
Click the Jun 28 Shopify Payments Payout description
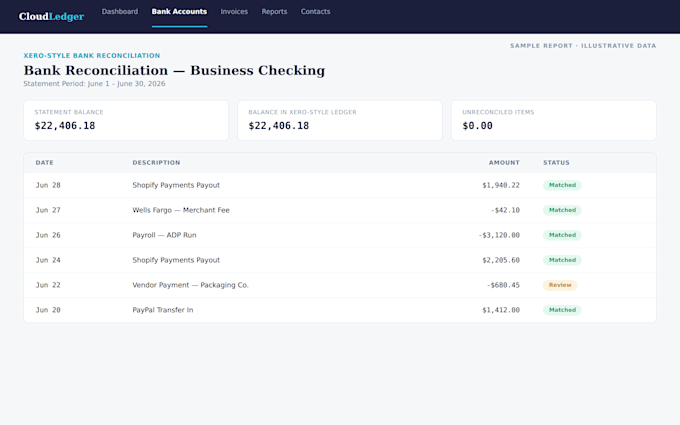176,185
